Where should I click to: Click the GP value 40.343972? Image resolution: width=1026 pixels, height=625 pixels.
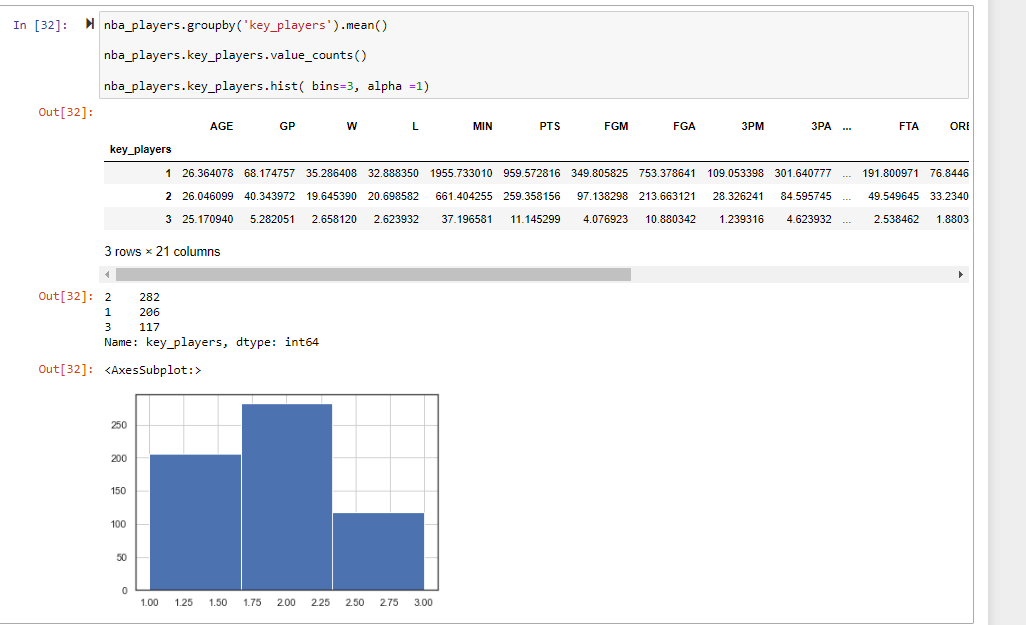point(269,196)
